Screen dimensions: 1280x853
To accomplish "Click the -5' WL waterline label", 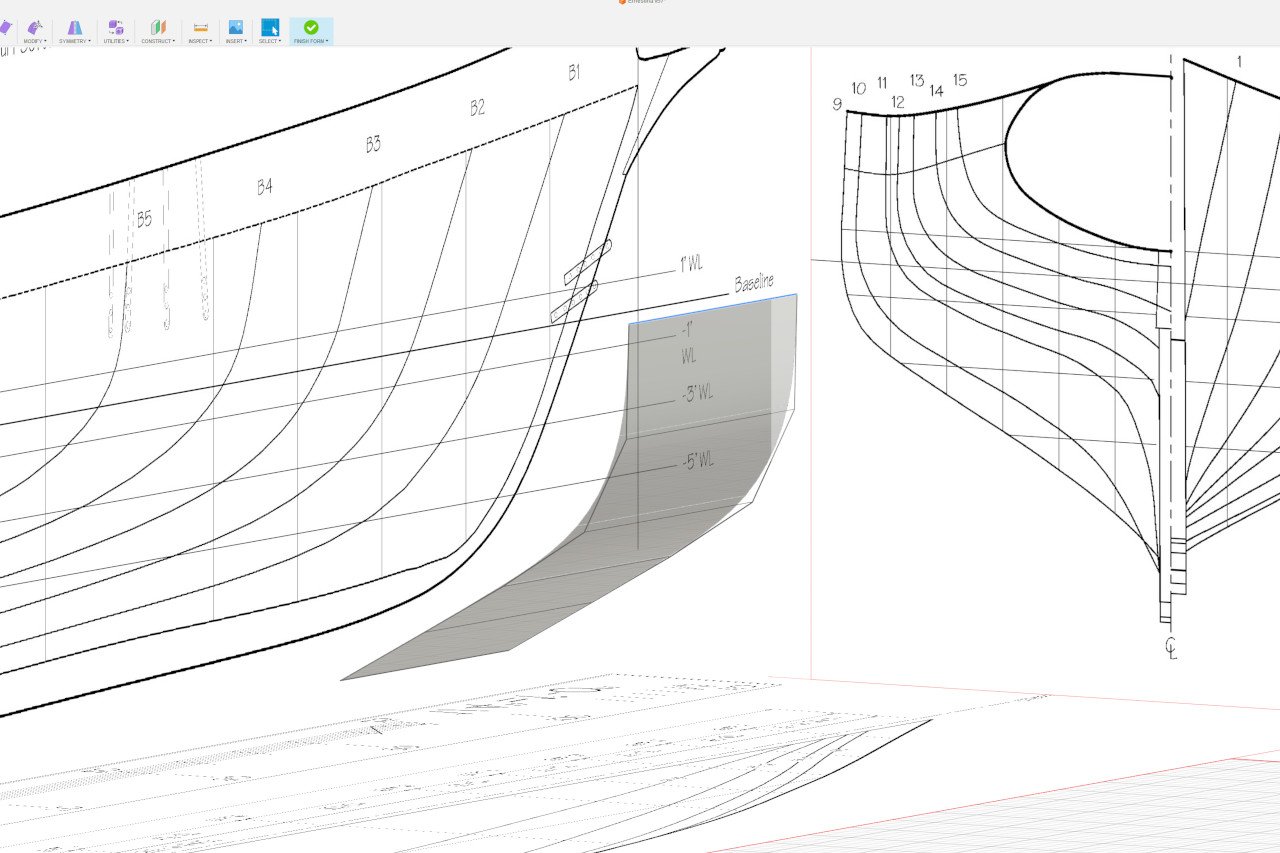I will (x=697, y=462).
